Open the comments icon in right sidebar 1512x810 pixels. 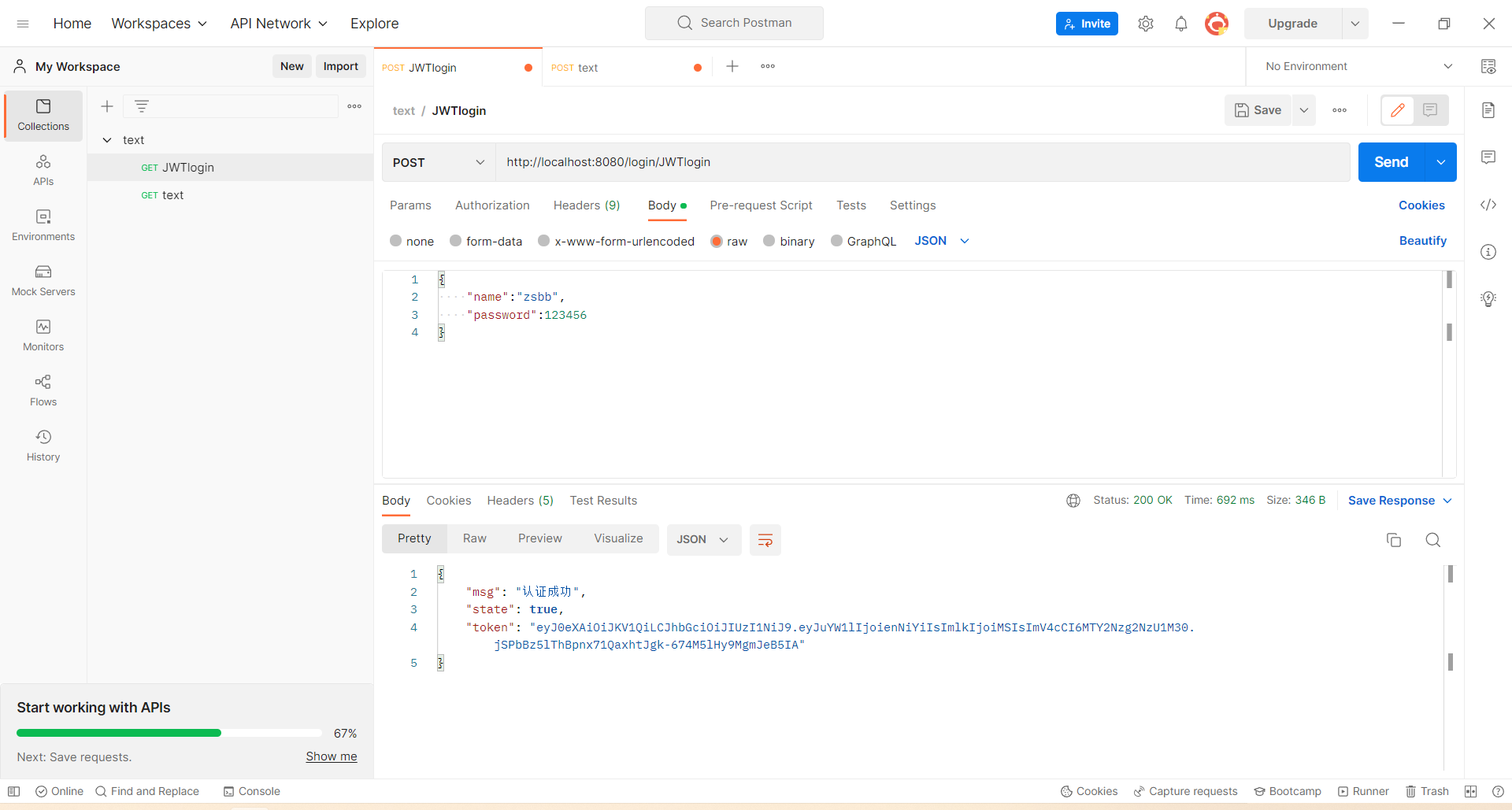tap(1488, 157)
